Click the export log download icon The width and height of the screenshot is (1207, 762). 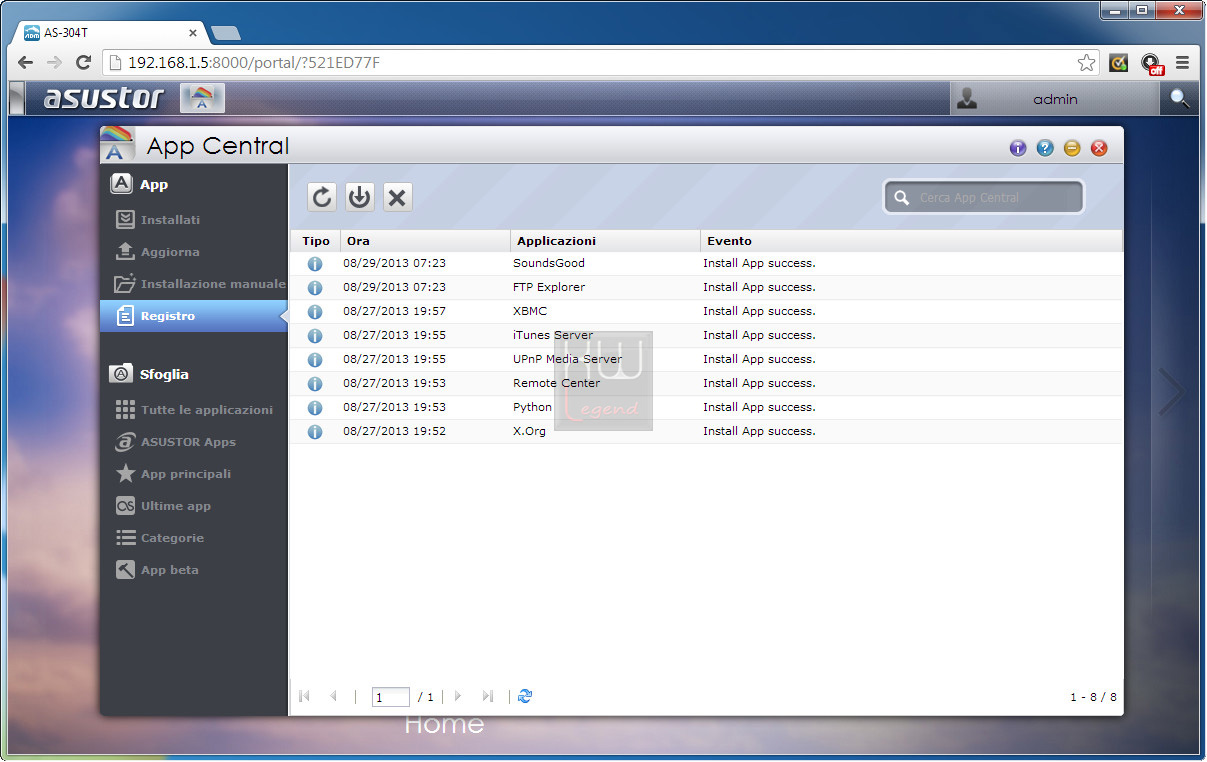(360, 197)
